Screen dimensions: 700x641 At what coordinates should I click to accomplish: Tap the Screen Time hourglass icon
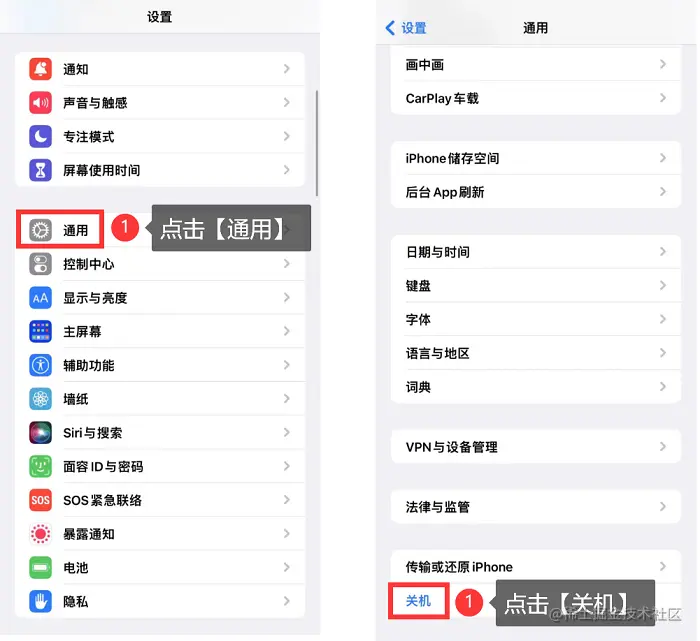[41, 170]
